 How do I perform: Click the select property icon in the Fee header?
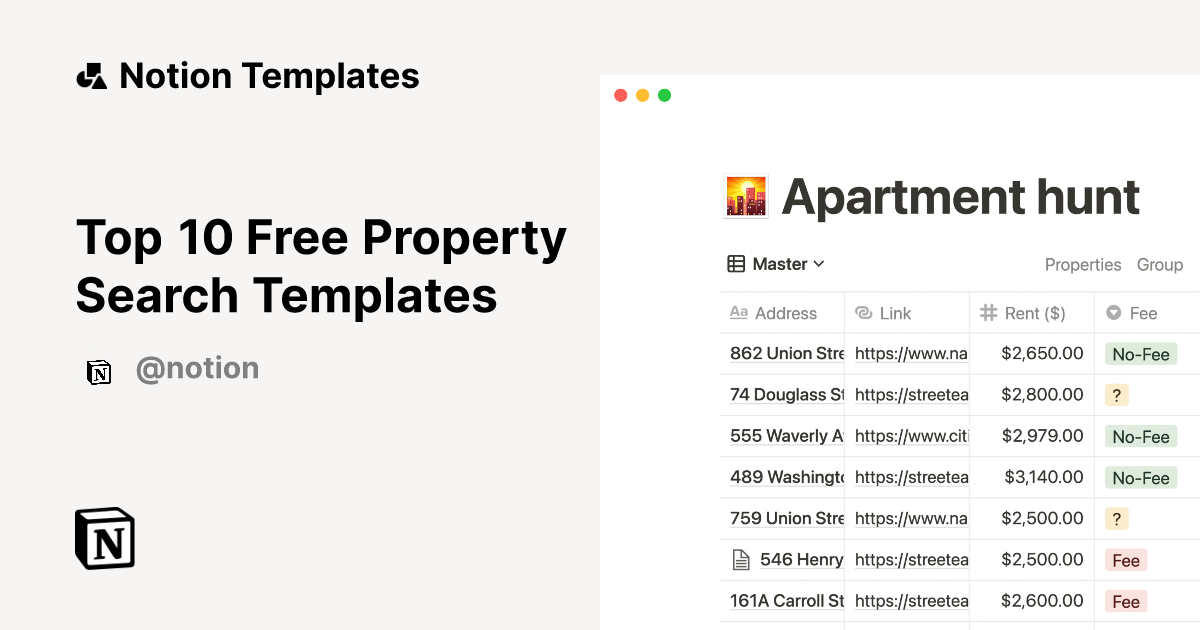coord(1113,313)
